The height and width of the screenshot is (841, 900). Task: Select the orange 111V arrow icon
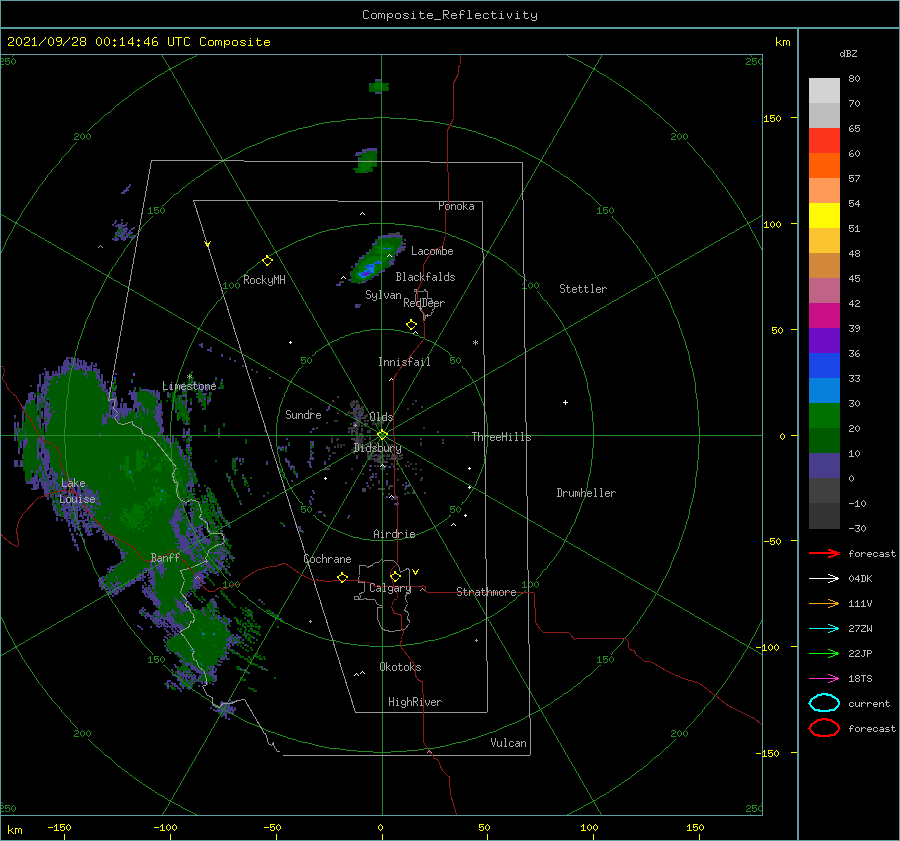(x=824, y=603)
